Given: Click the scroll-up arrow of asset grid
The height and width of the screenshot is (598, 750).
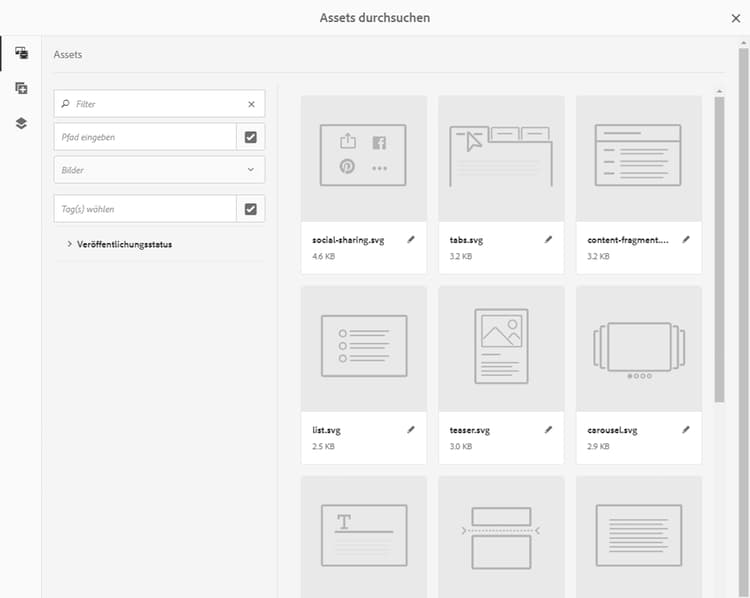Looking at the screenshot, I should coord(719,91).
